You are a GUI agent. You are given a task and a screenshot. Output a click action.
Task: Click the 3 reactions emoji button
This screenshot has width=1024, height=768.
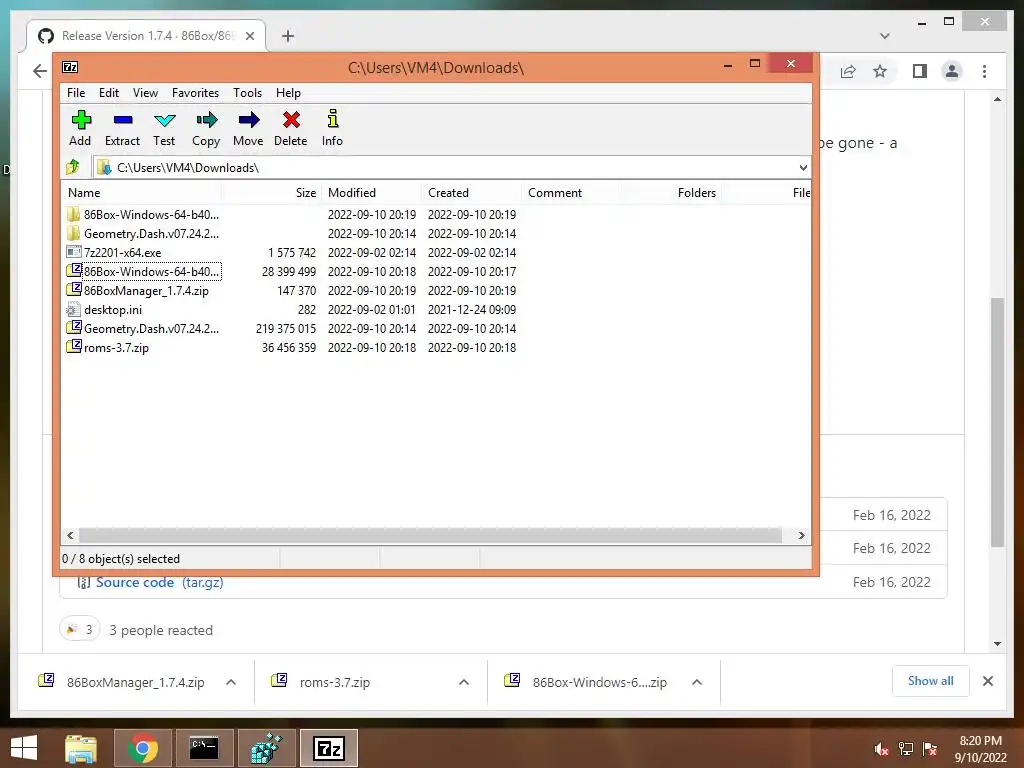pyautogui.click(x=80, y=630)
